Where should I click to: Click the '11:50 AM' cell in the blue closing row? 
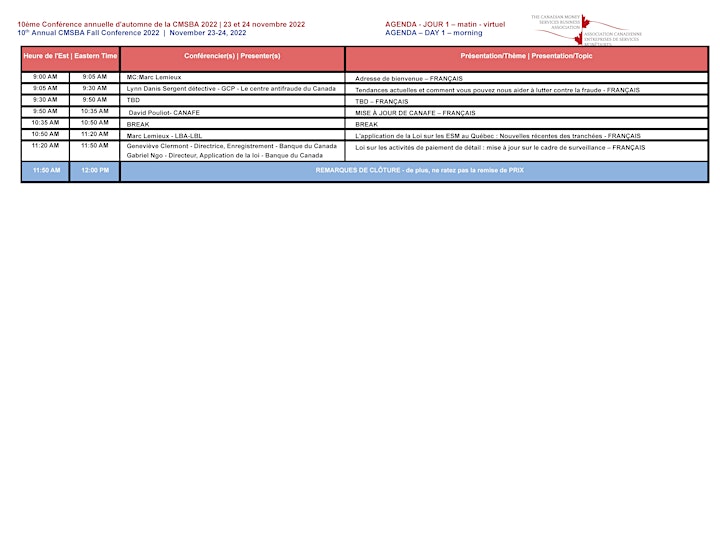pyautogui.click(x=46, y=170)
